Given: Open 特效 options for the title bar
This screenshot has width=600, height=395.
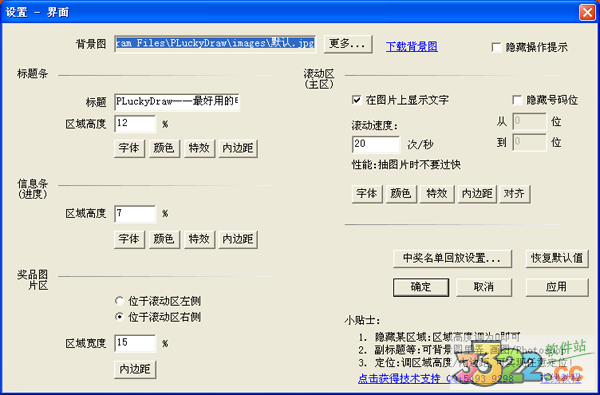Looking at the screenshot, I should point(199,148).
